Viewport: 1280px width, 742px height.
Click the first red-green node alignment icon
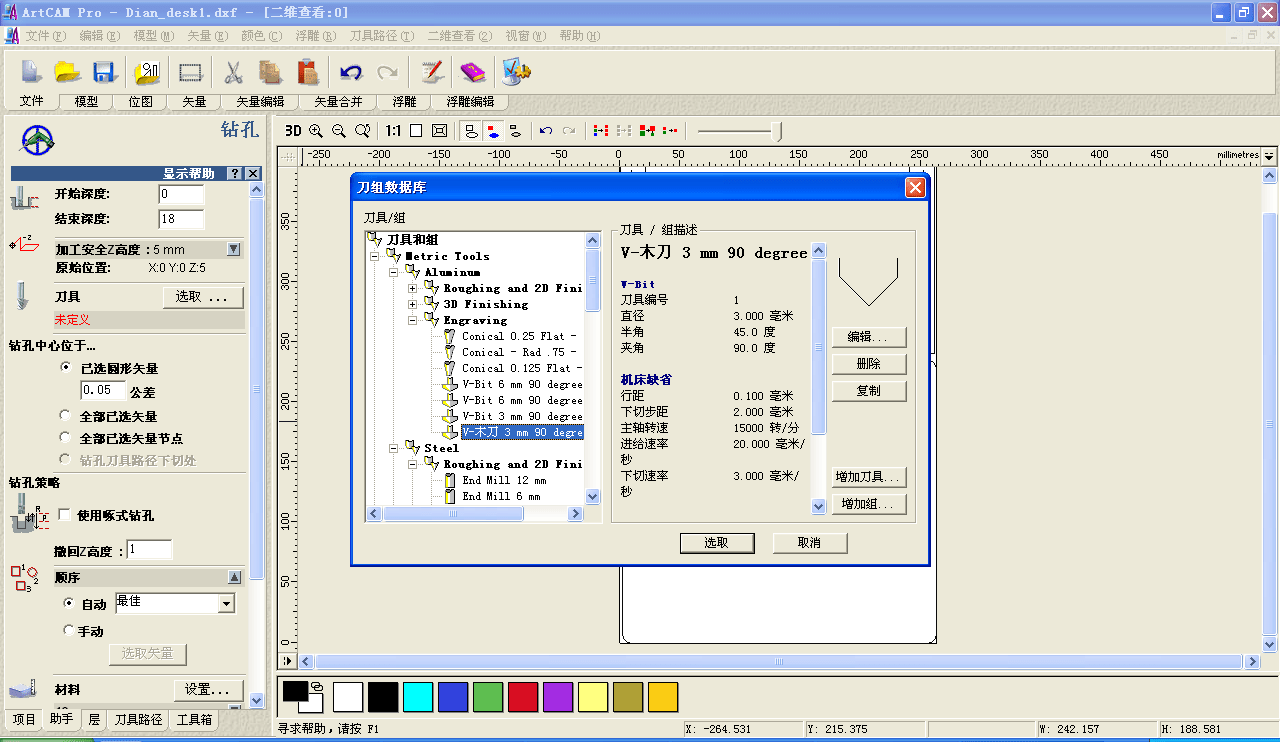[601, 131]
